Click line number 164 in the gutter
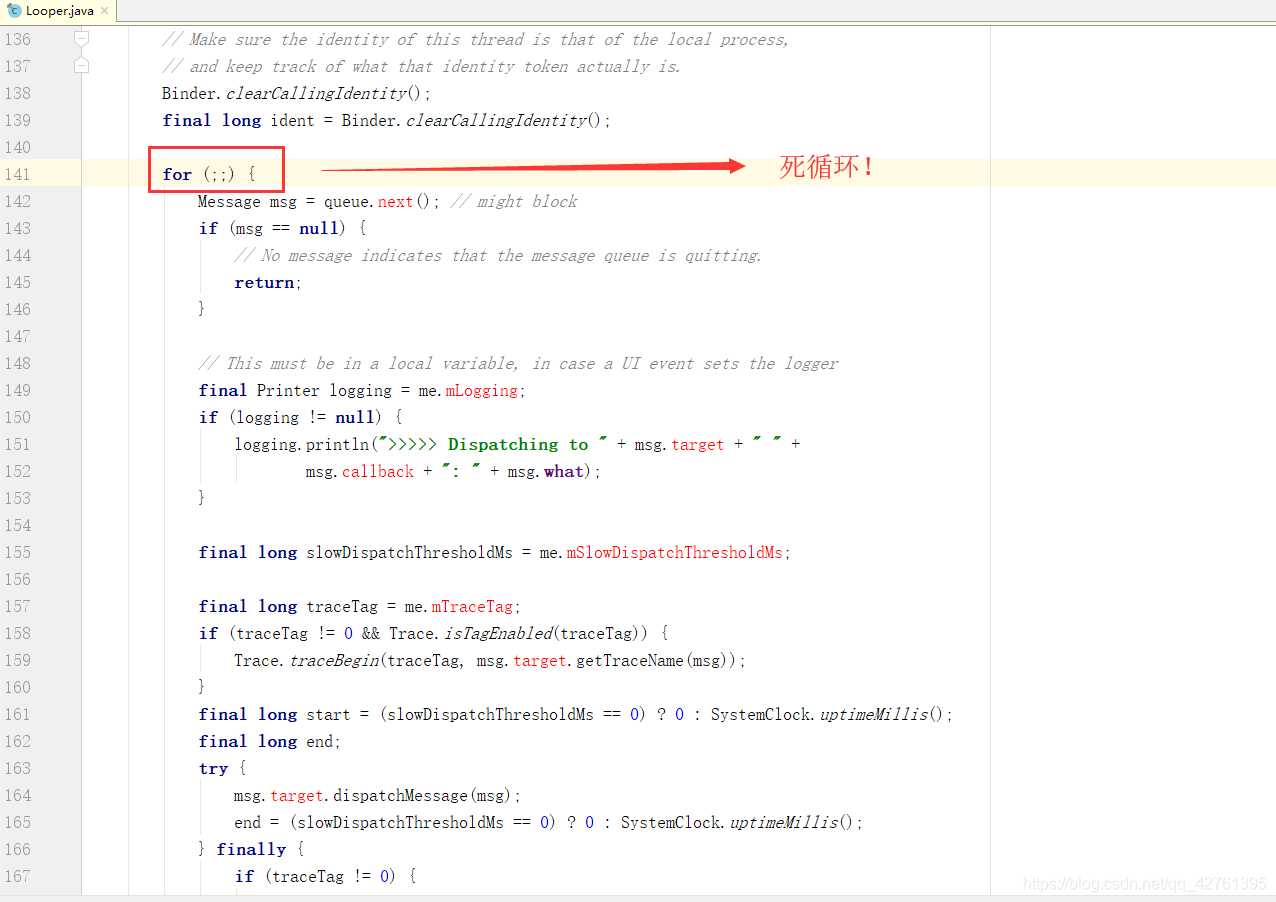Viewport: 1276px width, 902px height. coord(18,795)
